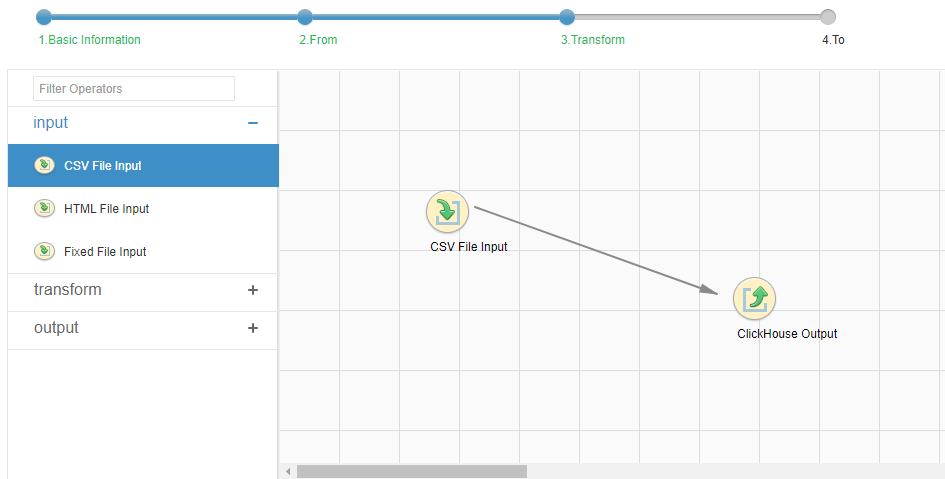Select the ClickHouse Output node icon
The height and width of the screenshot is (479, 945).
(x=754, y=298)
